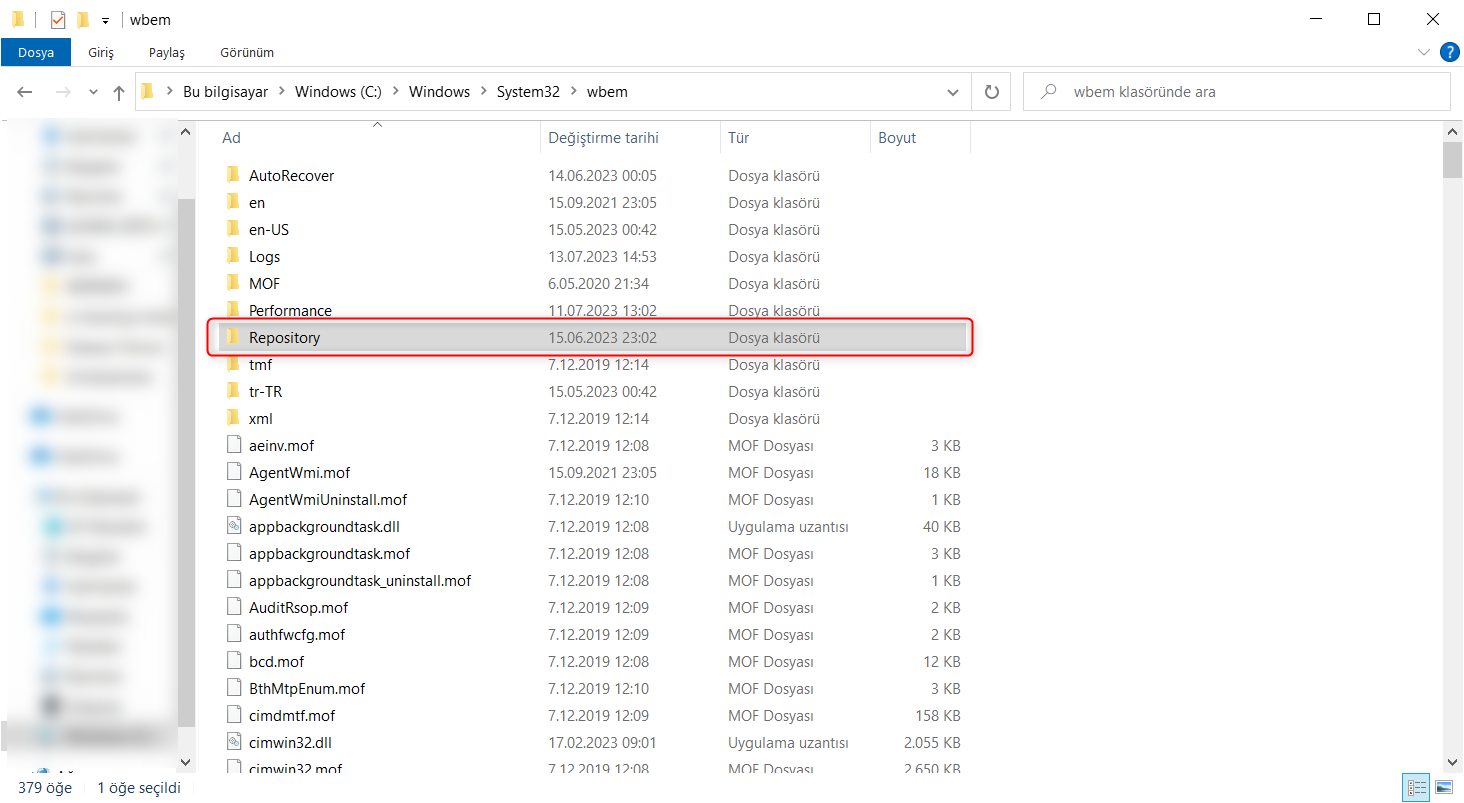Click New folder icon in Quick Access toolbar
Screen dimensions: 1464x803
point(82,19)
